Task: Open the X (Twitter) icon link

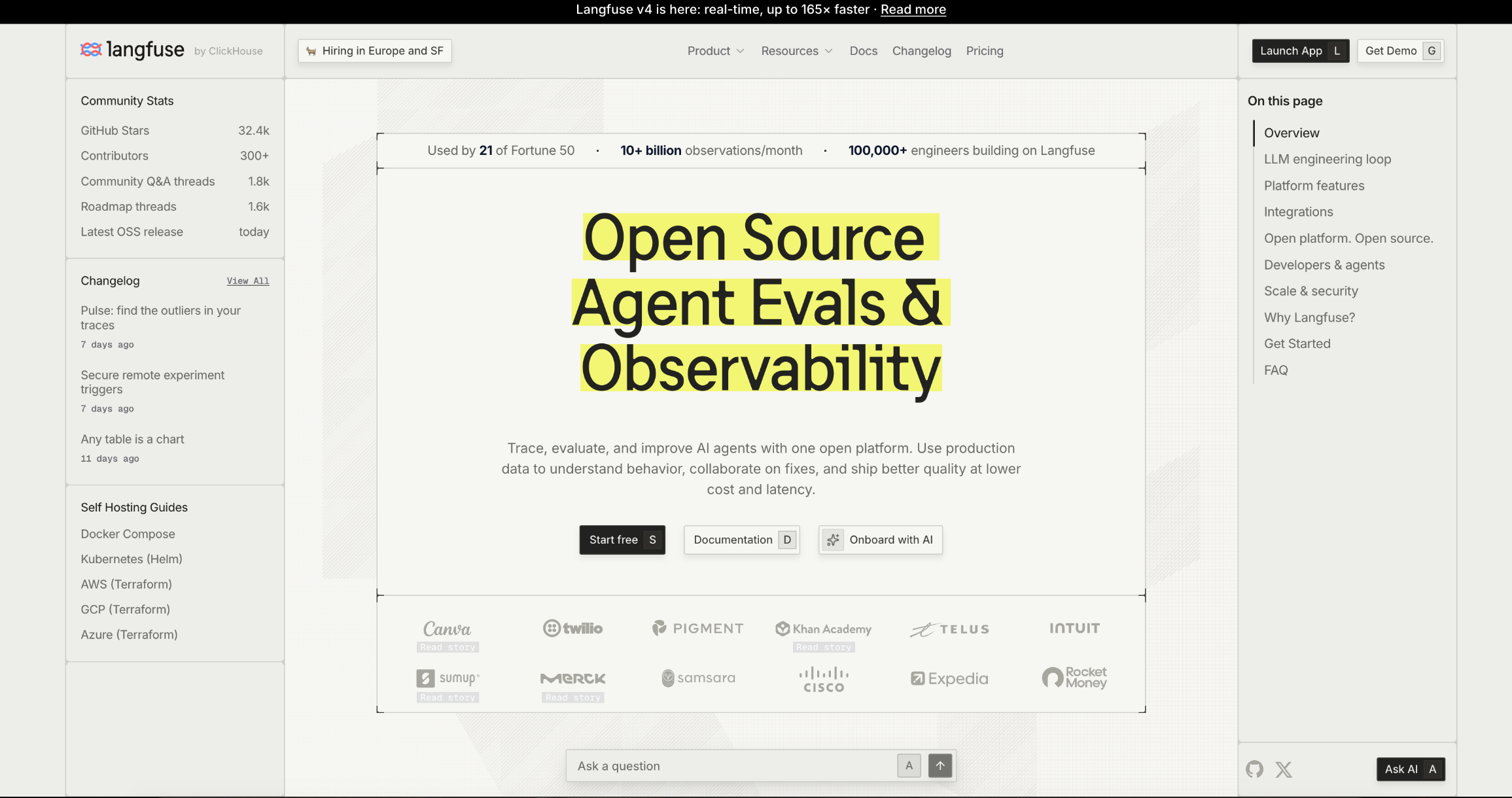Action: pos(1284,769)
